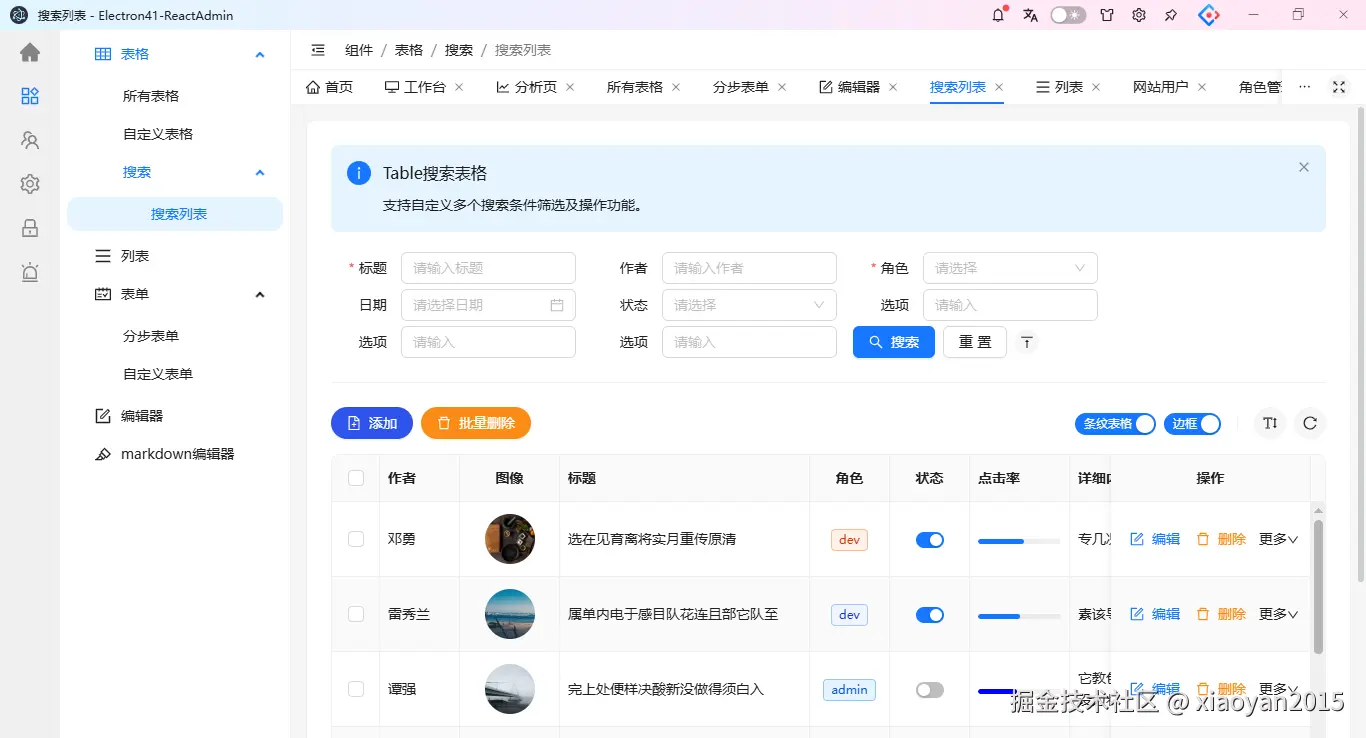Close the Table搜索表格 info alert
The width and height of the screenshot is (1366, 738).
1304,167
